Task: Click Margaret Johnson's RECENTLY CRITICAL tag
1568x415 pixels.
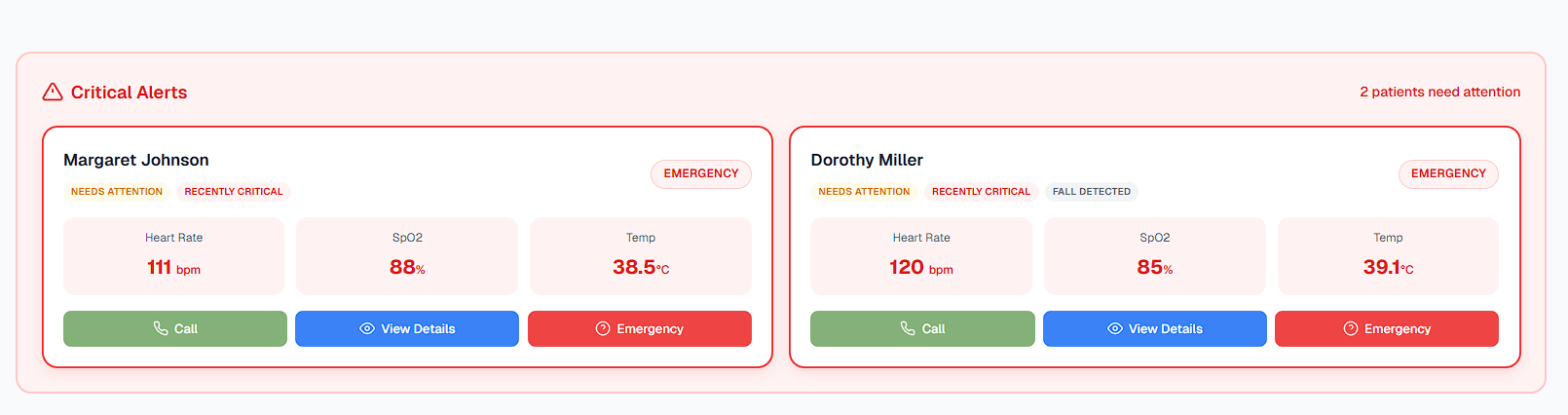Action: click(234, 192)
